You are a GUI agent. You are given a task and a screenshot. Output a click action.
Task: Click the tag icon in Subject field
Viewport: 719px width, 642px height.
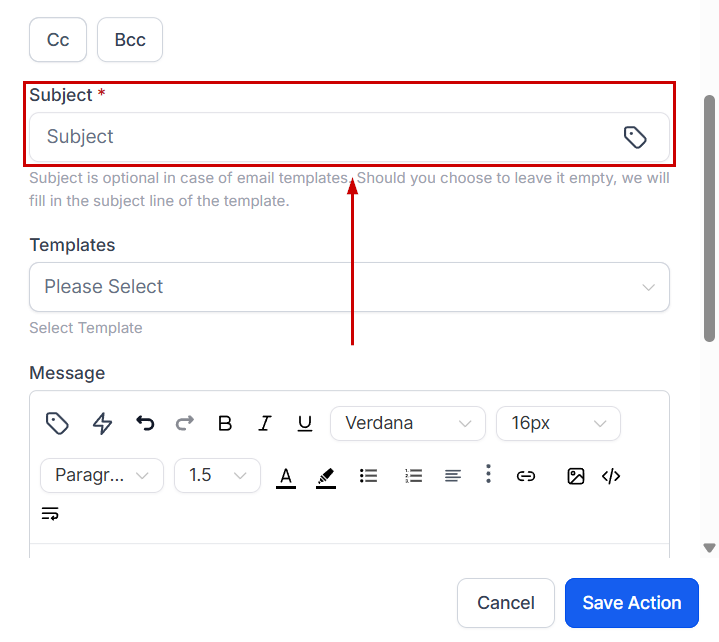pyautogui.click(x=635, y=137)
